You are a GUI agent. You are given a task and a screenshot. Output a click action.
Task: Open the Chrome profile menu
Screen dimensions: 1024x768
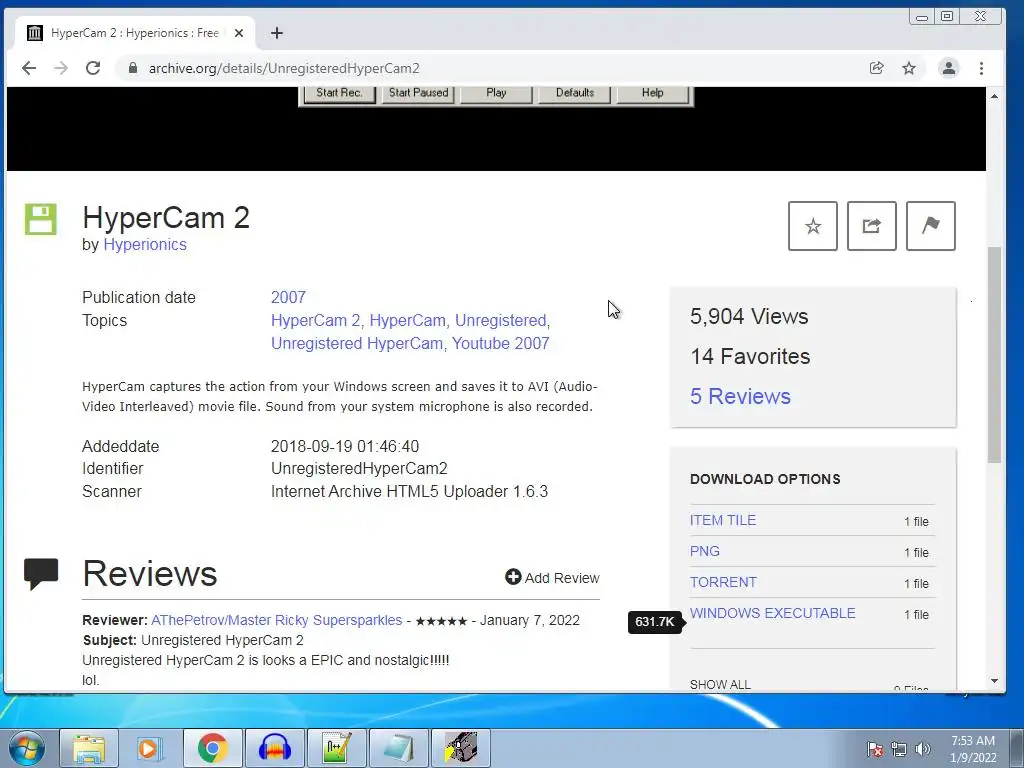coord(948,68)
